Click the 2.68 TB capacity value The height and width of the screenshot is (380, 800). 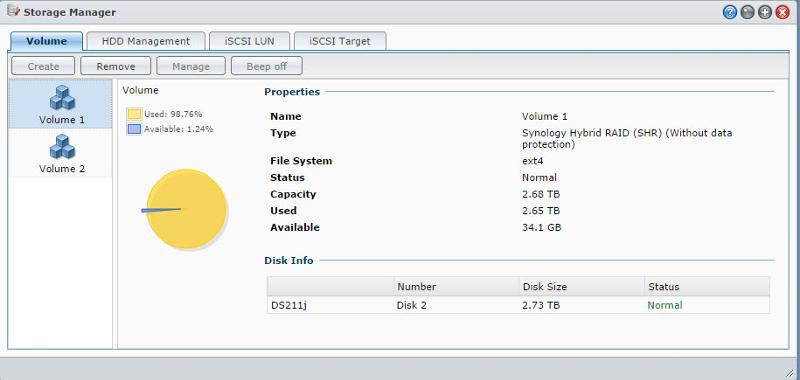[541, 194]
